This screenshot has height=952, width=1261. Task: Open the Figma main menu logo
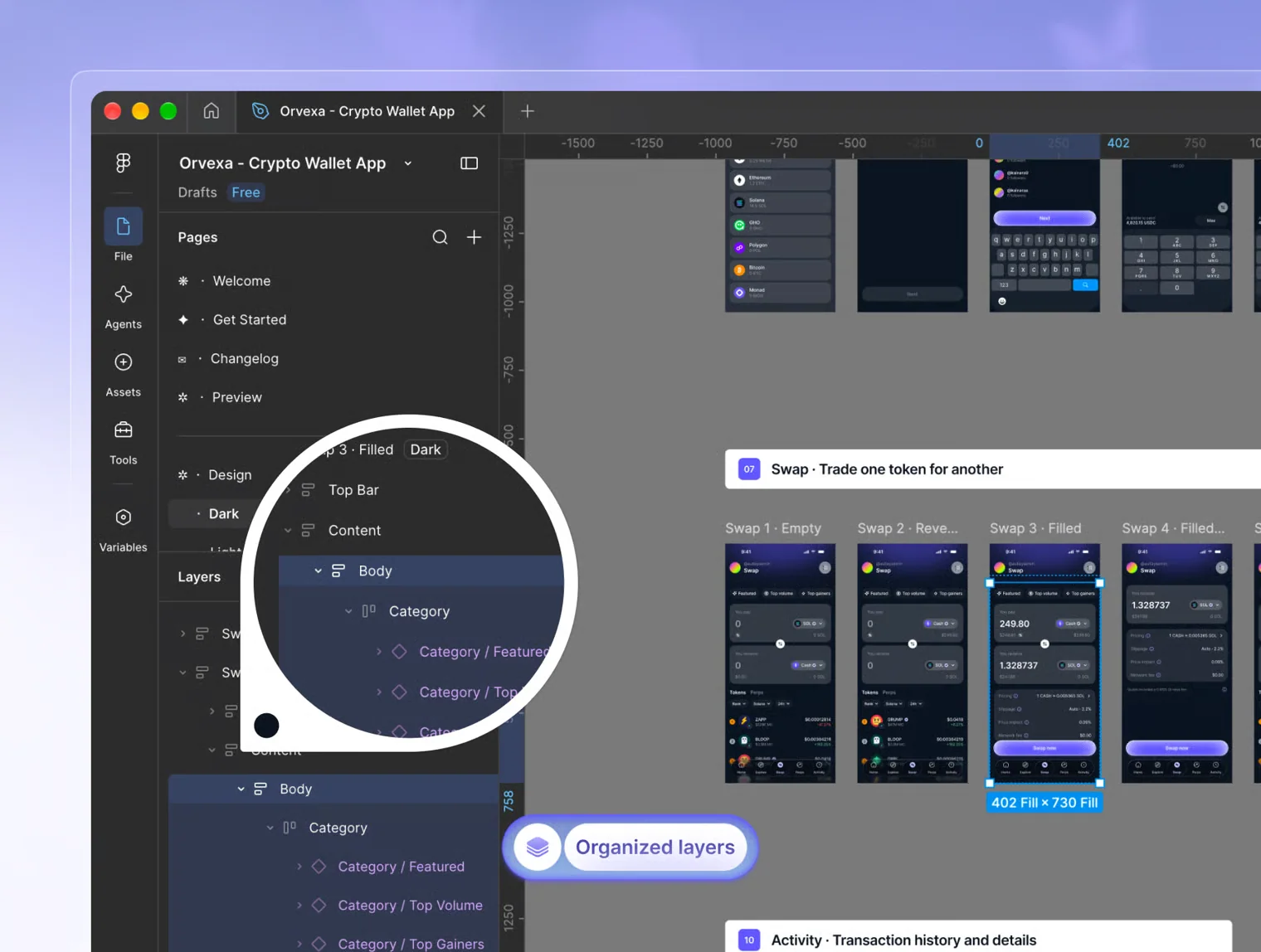pos(123,163)
